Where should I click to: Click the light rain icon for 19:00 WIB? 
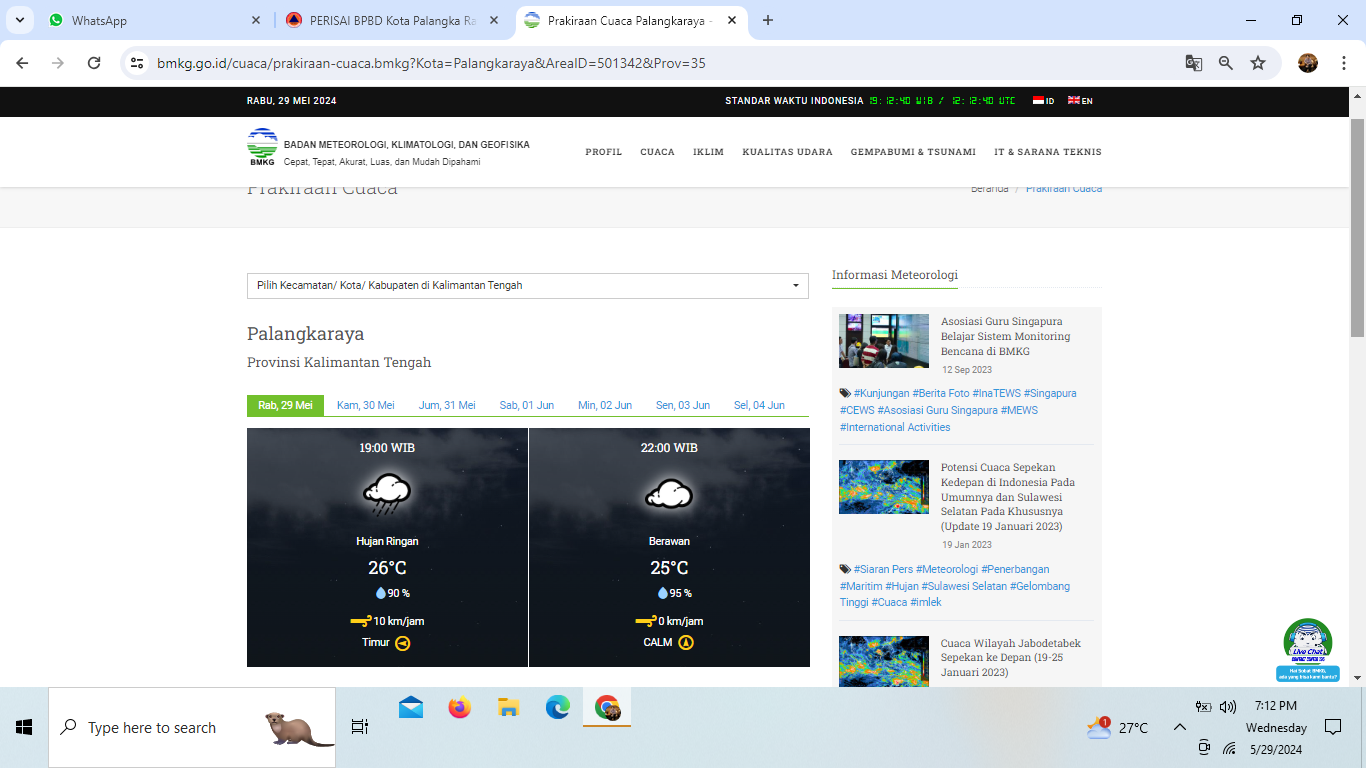387,494
